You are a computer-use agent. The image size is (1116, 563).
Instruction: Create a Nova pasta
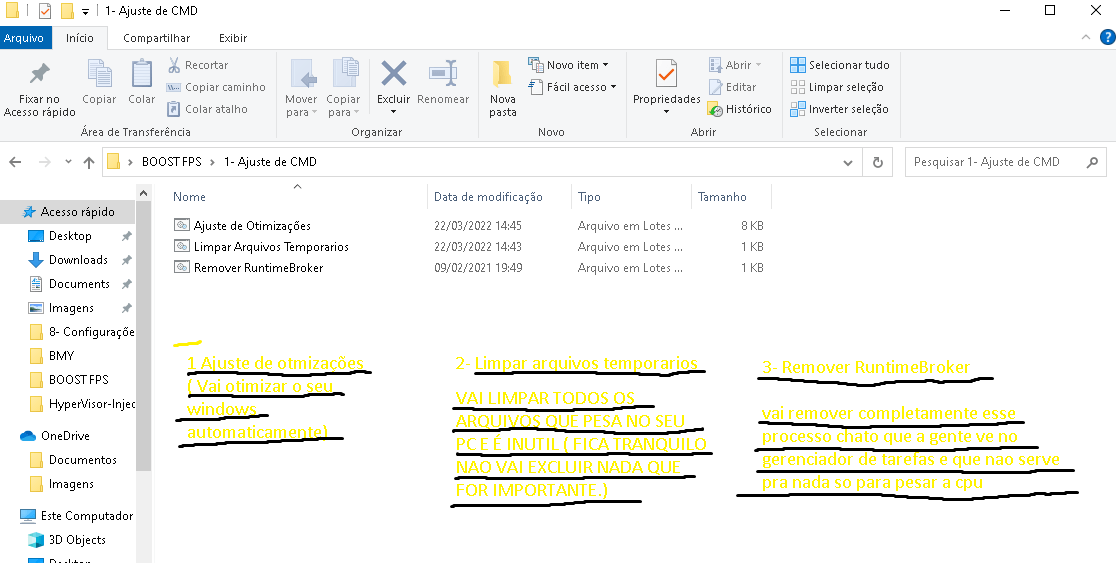(x=502, y=88)
